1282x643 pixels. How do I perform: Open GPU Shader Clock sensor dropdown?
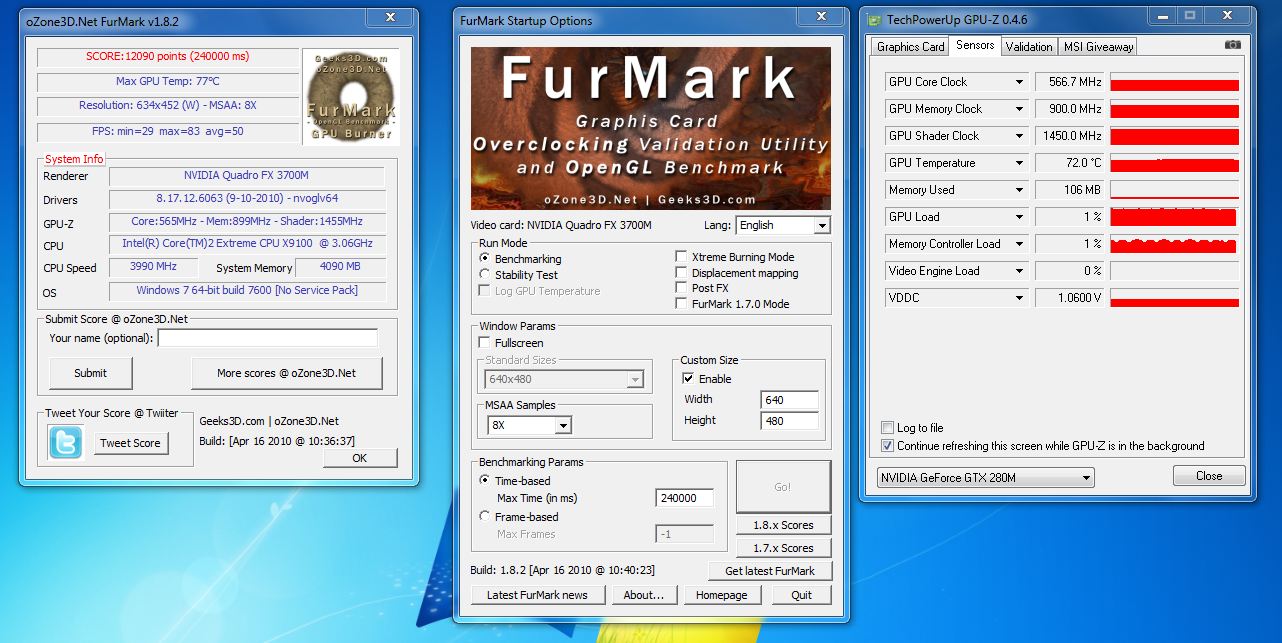pyautogui.click(x=1020, y=136)
